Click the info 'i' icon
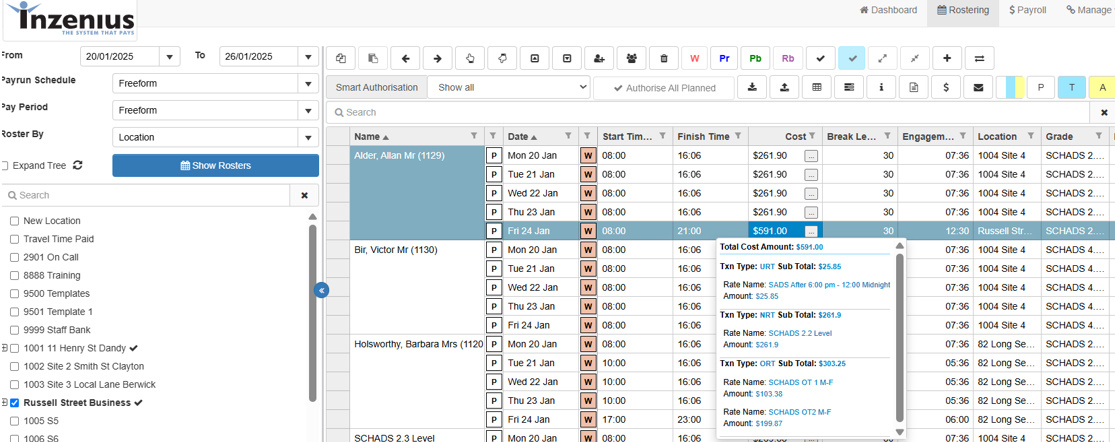 coord(882,87)
